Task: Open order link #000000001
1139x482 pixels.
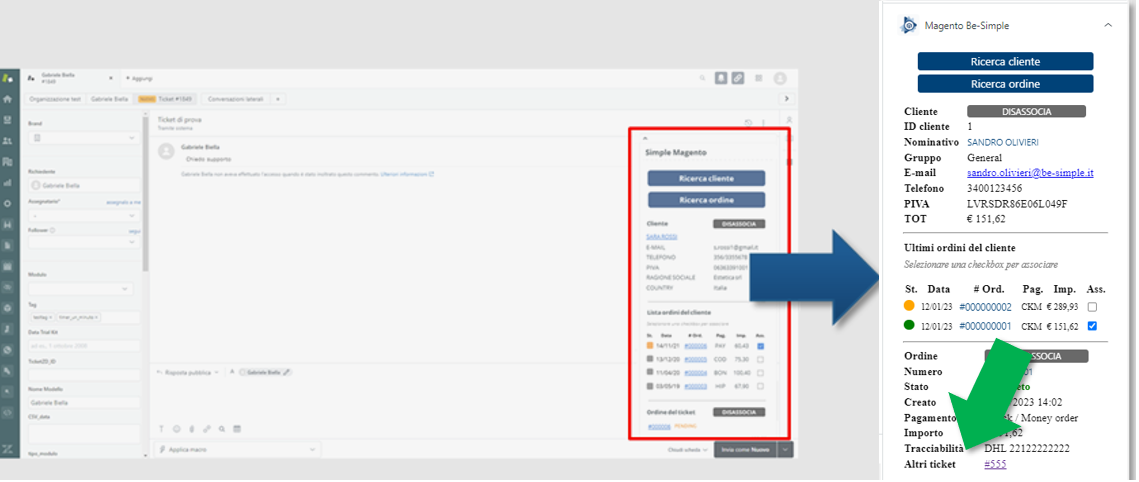Action: click(985, 326)
